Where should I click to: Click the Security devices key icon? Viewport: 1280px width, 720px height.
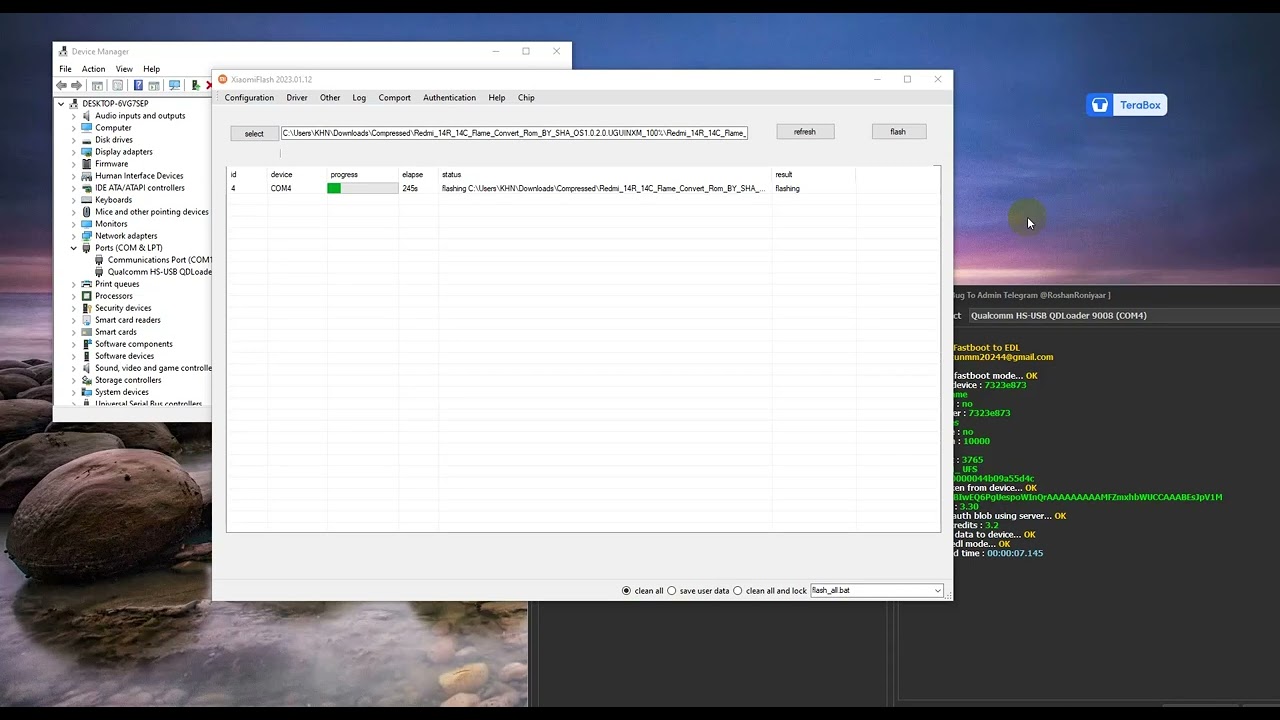click(x=87, y=308)
